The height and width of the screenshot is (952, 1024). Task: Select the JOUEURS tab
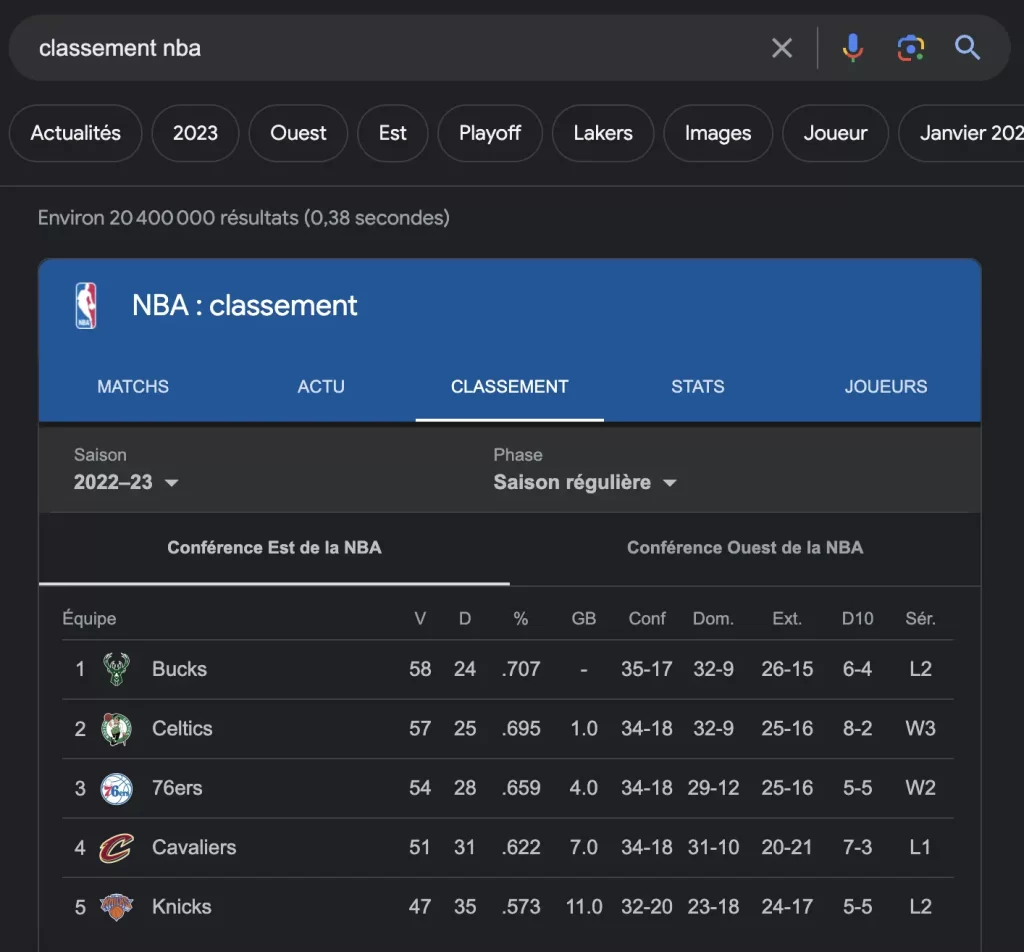[x=885, y=387]
